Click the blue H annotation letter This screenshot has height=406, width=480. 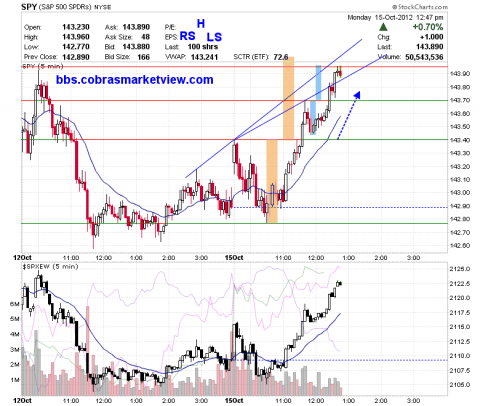coord(201,24)
